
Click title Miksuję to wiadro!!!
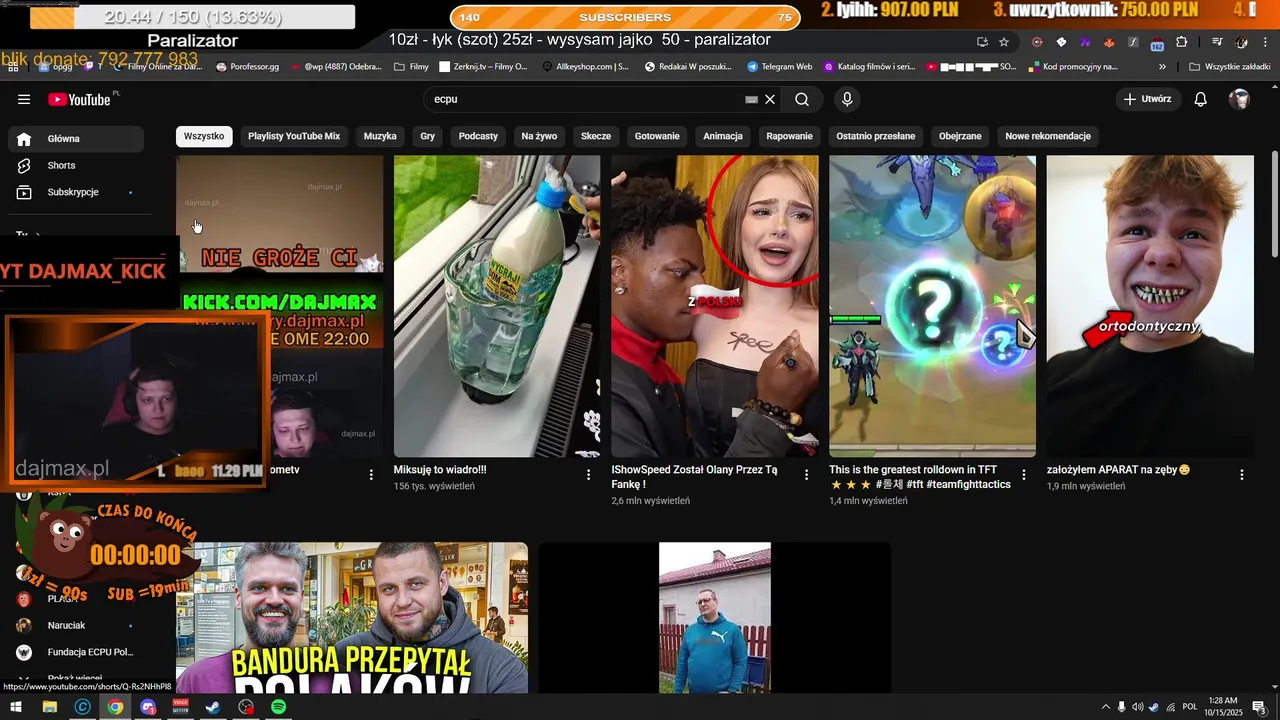[x=440, y=470]
